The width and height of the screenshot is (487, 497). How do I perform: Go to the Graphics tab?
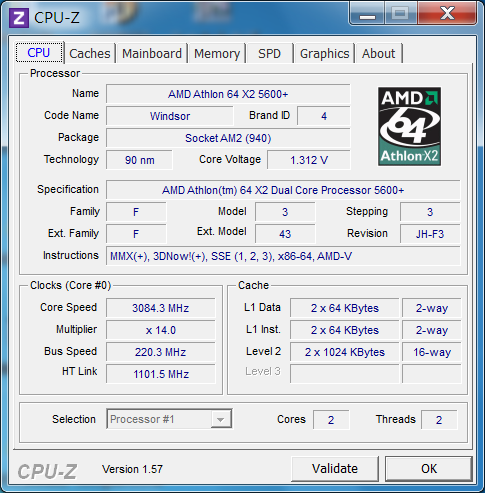(324, 53)
